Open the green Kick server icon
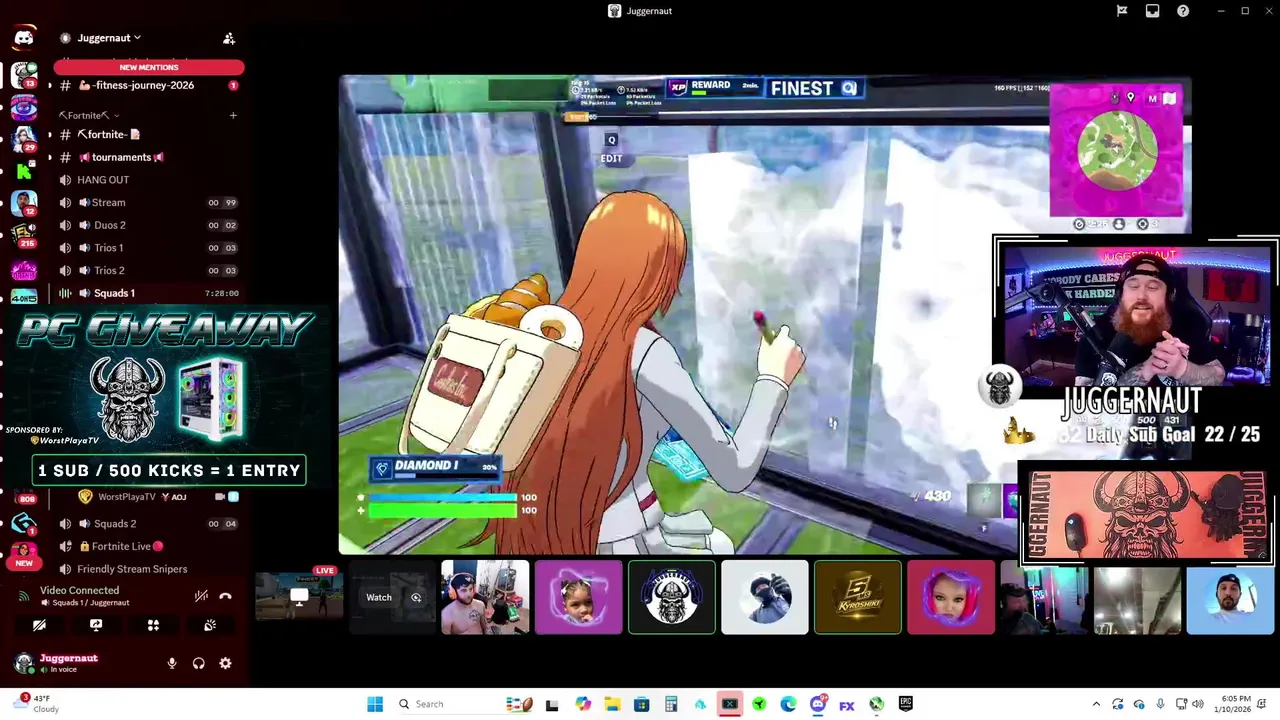This screenshot has height=720, width=1280. point(22,169)
